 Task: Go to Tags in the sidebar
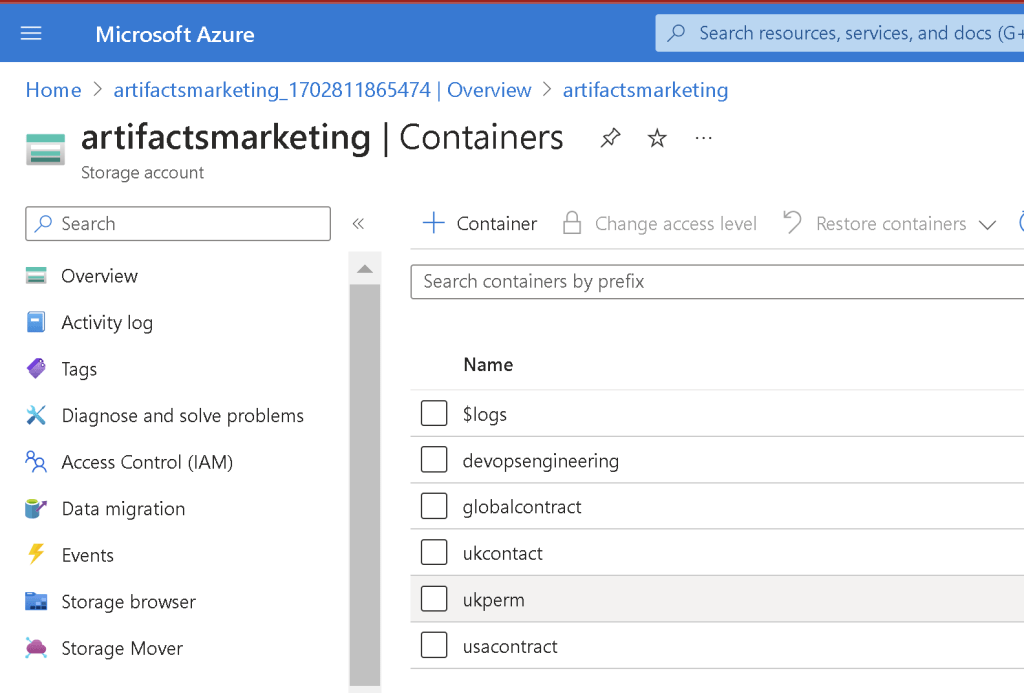coord(79,369)
